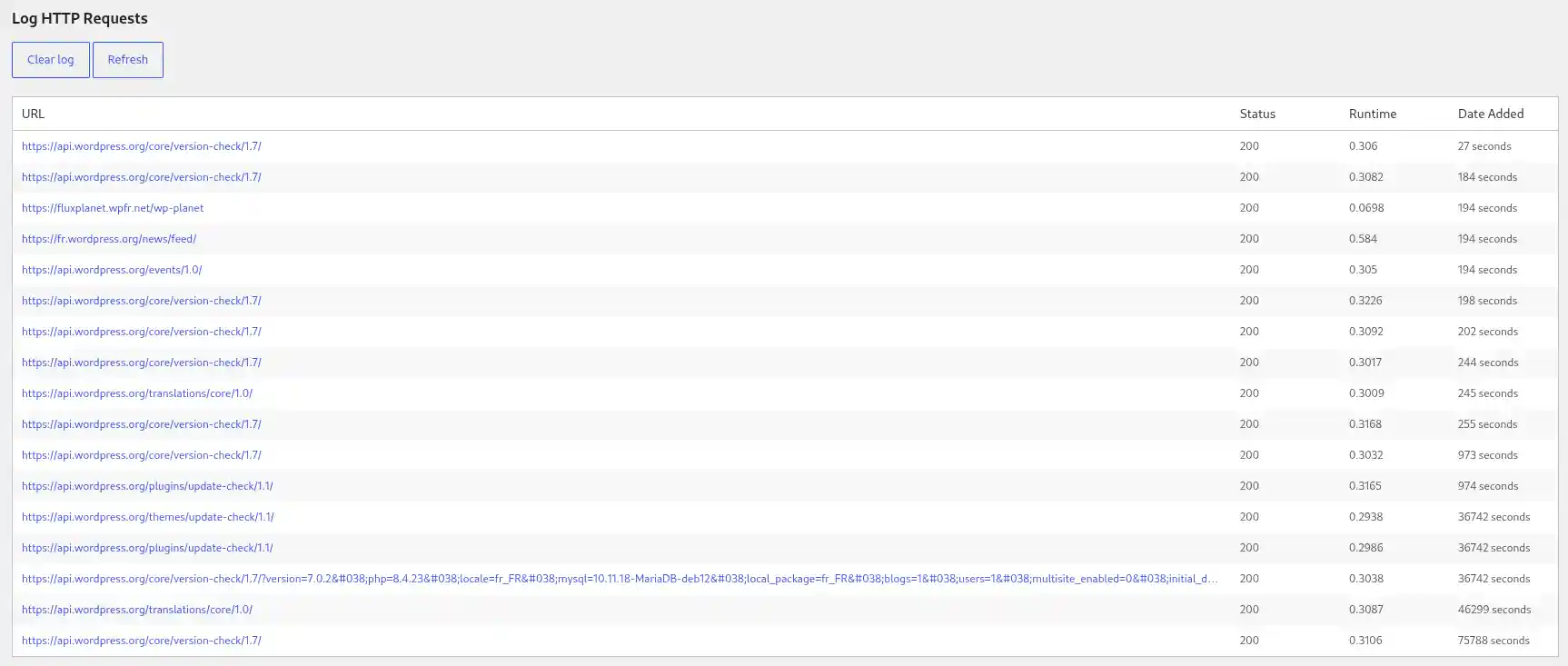Open the themes/update-check/1.1/ link

148,517
